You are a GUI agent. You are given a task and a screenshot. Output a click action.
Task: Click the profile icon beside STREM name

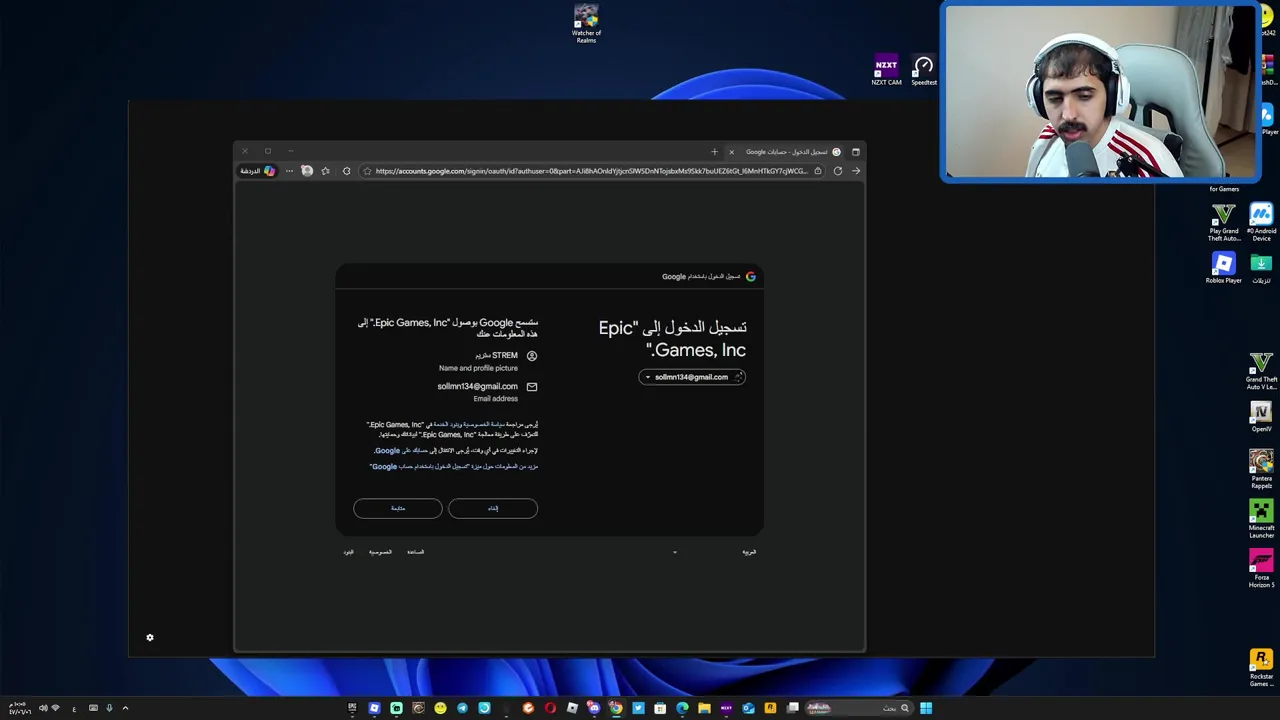[x=532, y=356]
